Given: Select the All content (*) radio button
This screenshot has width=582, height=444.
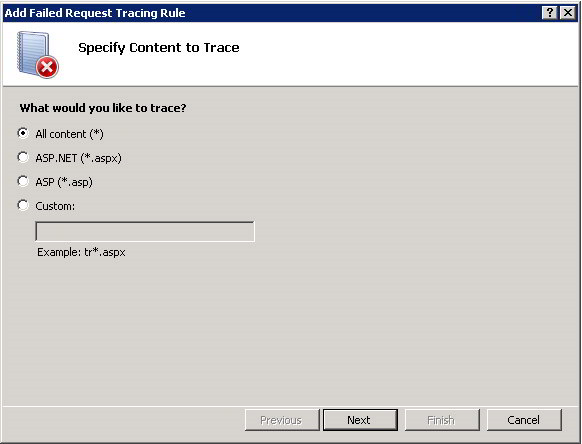Looking at the screenshot, I should point(23,133).
